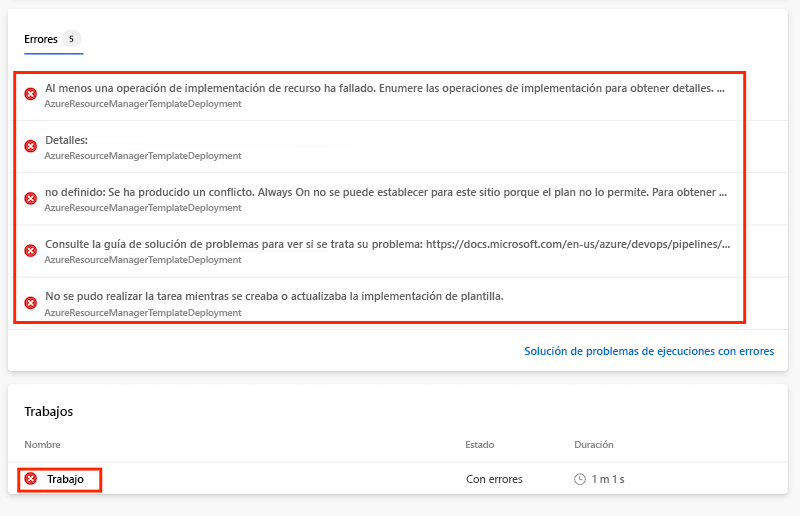Open the Errores tab
The image size is (800, 516).
[x=53, y=39]
